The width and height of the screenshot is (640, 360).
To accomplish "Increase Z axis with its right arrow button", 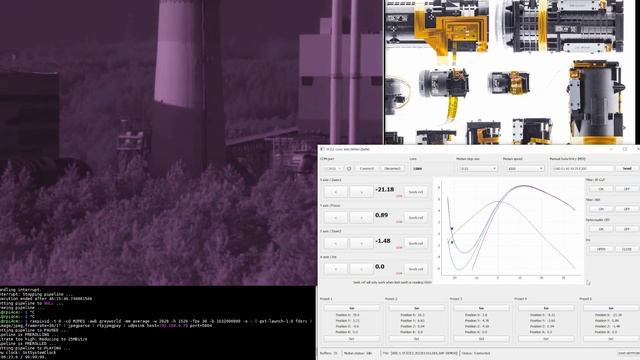I will click(x=361, y=243).
